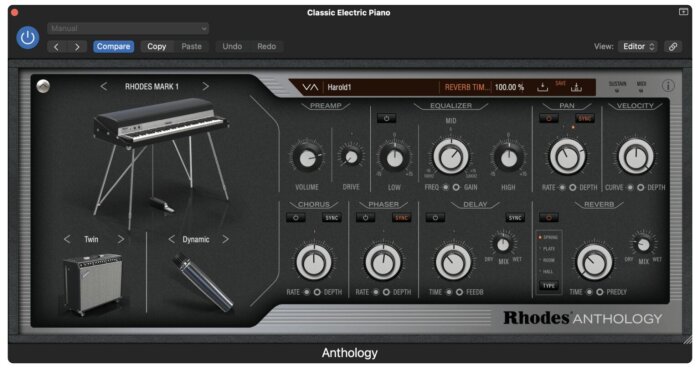Toggle the Chorus power switch
Image resolution: width=700 pixels, height=368 pixels.
point(296,217)
